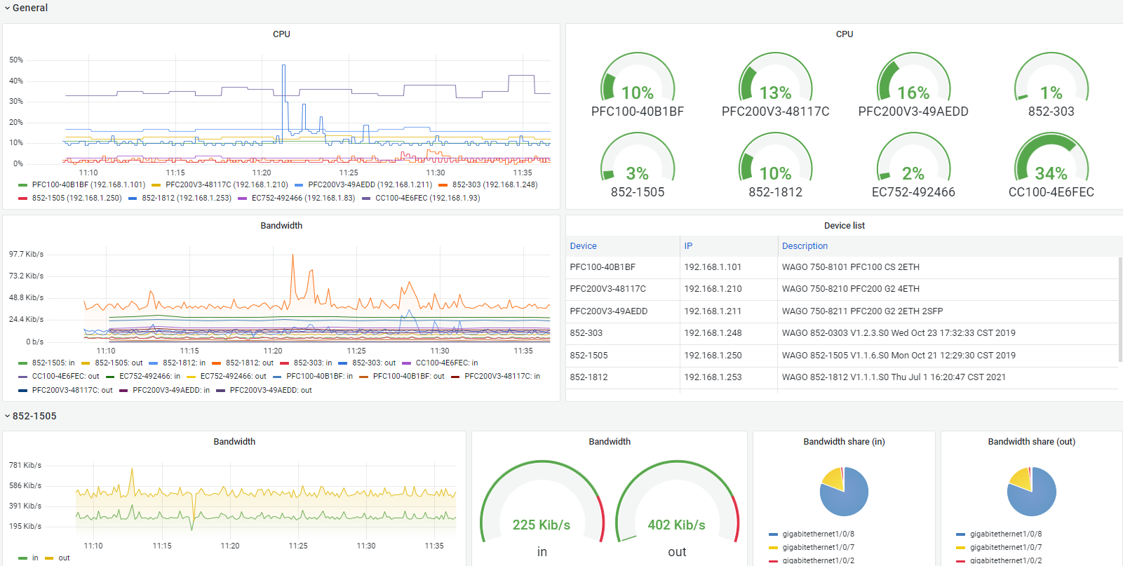This screenshot has width=1123, height=566.
Task: Click the Bandwidth share (in) pie chart
Action: tap(844, 491)
